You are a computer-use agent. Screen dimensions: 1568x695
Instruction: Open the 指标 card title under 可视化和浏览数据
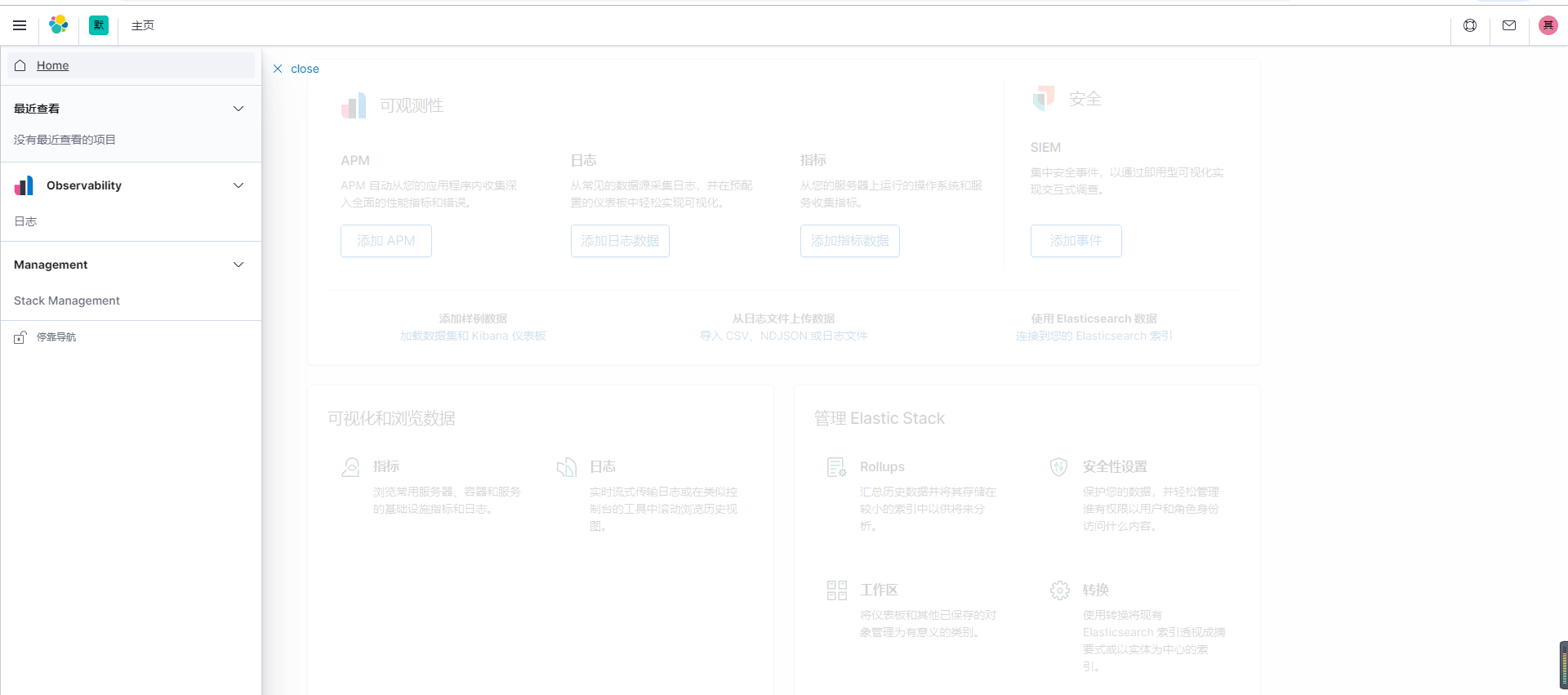click(386, 466)
